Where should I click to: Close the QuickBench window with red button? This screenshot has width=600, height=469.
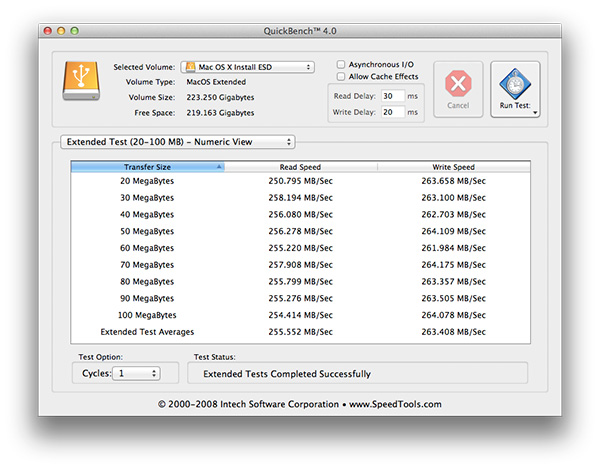point(48,31)
